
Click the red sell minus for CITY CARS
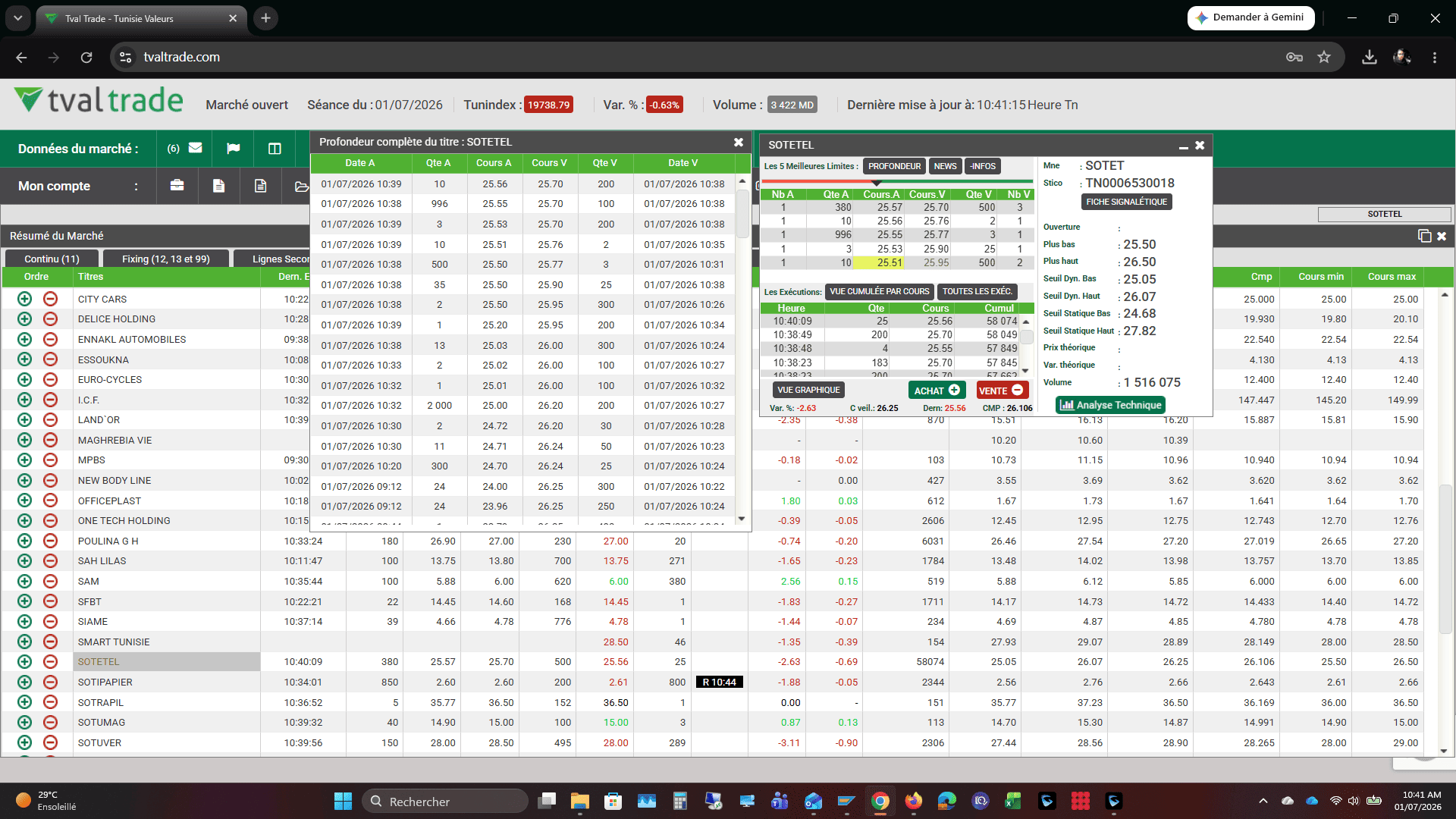50,299
